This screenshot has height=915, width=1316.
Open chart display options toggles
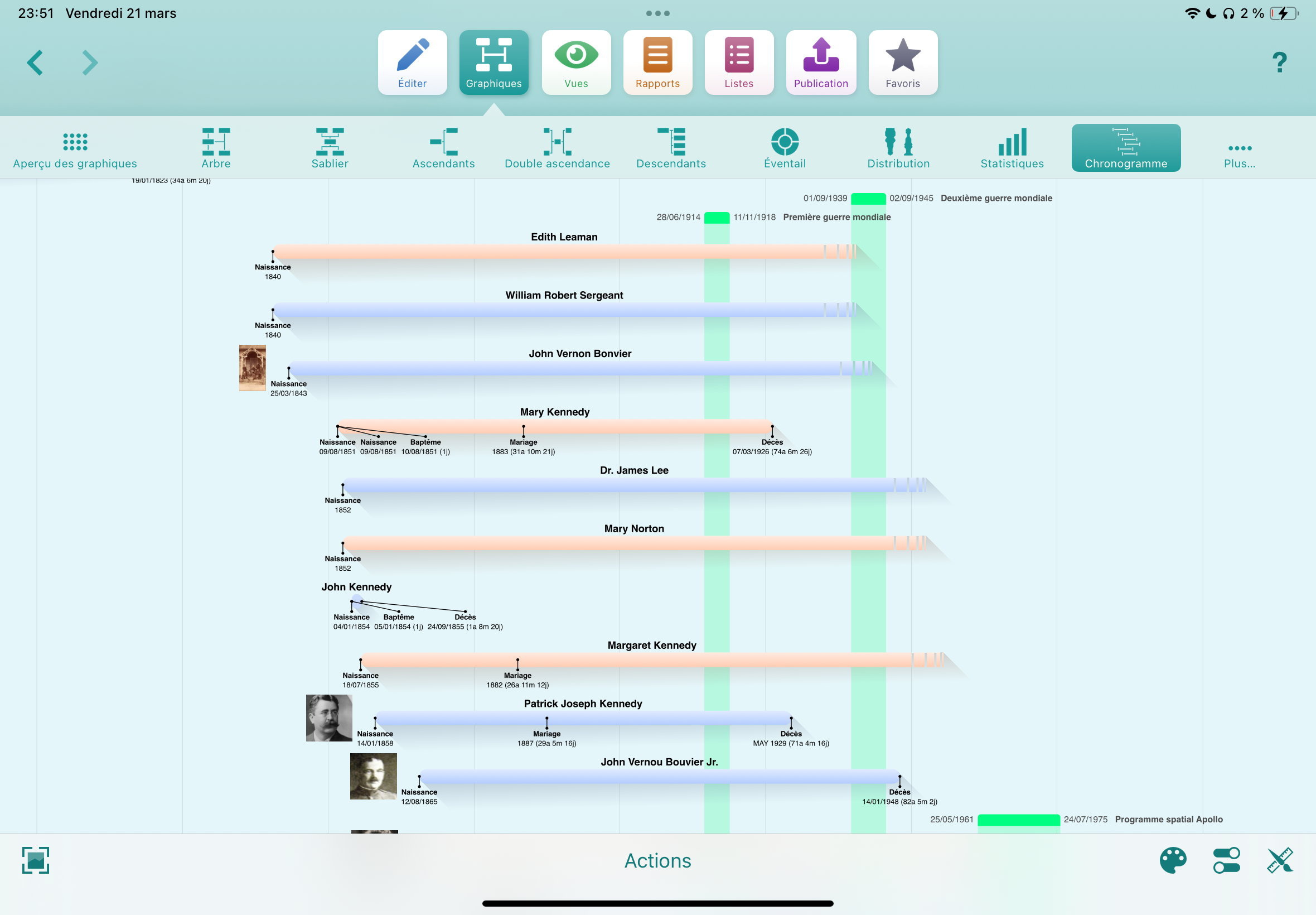(x=1226, y=860)
